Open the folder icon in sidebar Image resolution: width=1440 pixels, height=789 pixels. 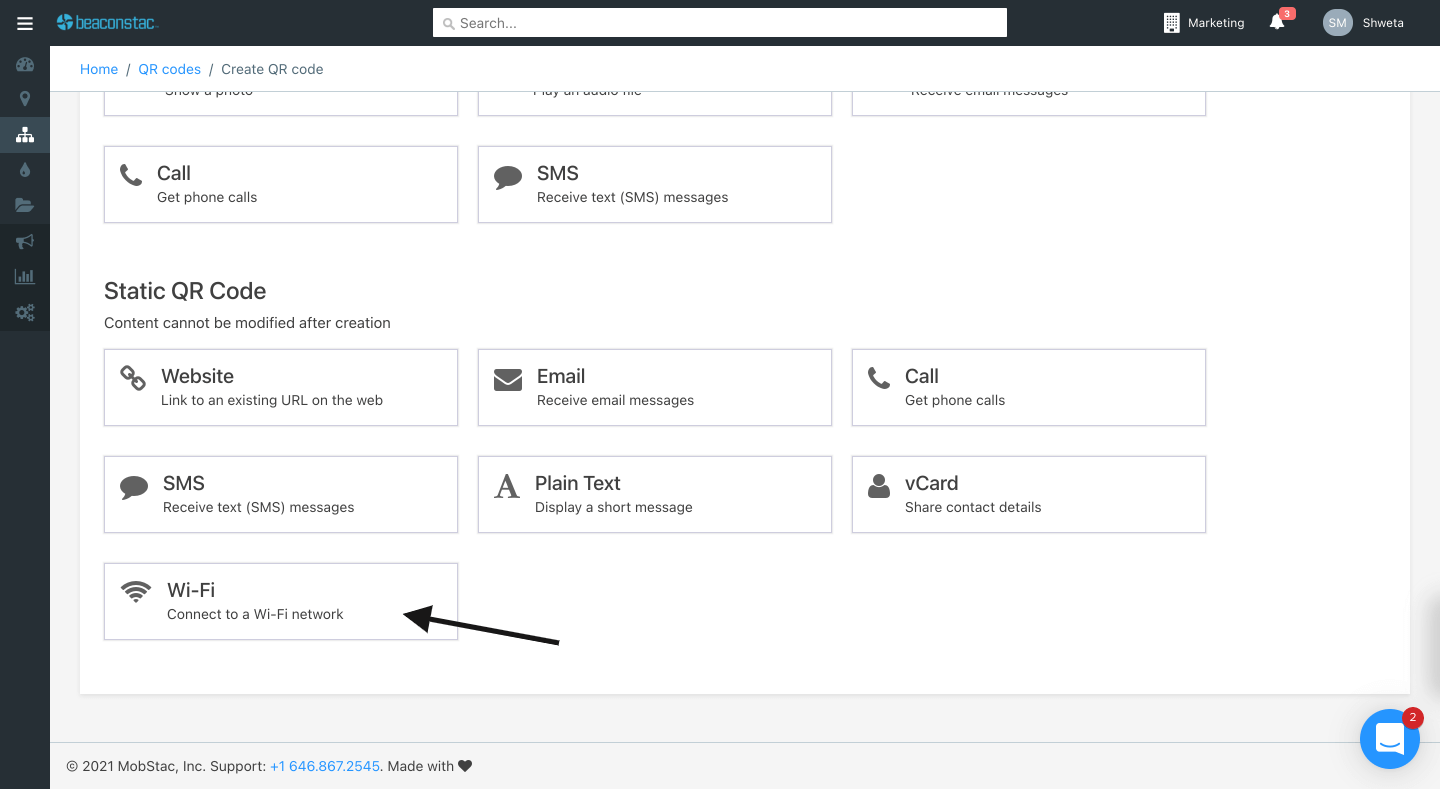click(x=25, y=206)
